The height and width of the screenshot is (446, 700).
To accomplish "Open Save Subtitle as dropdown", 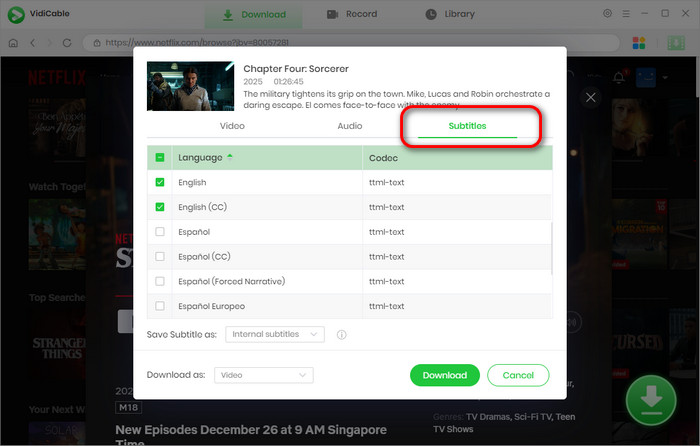I will pos(275,334).
